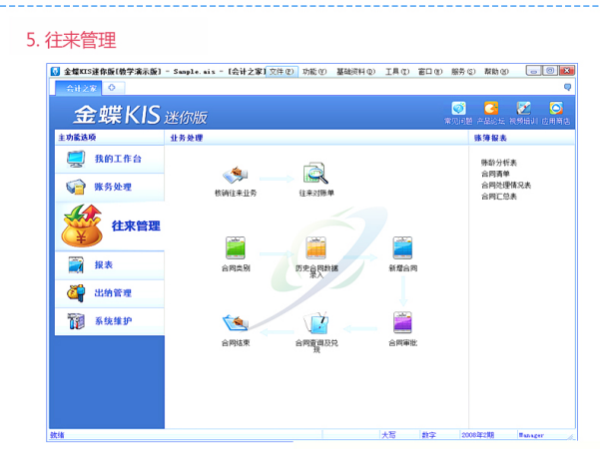600x450 pixels.
Task: Open the 核销往来业务 icon
Action: coord(236,175)
